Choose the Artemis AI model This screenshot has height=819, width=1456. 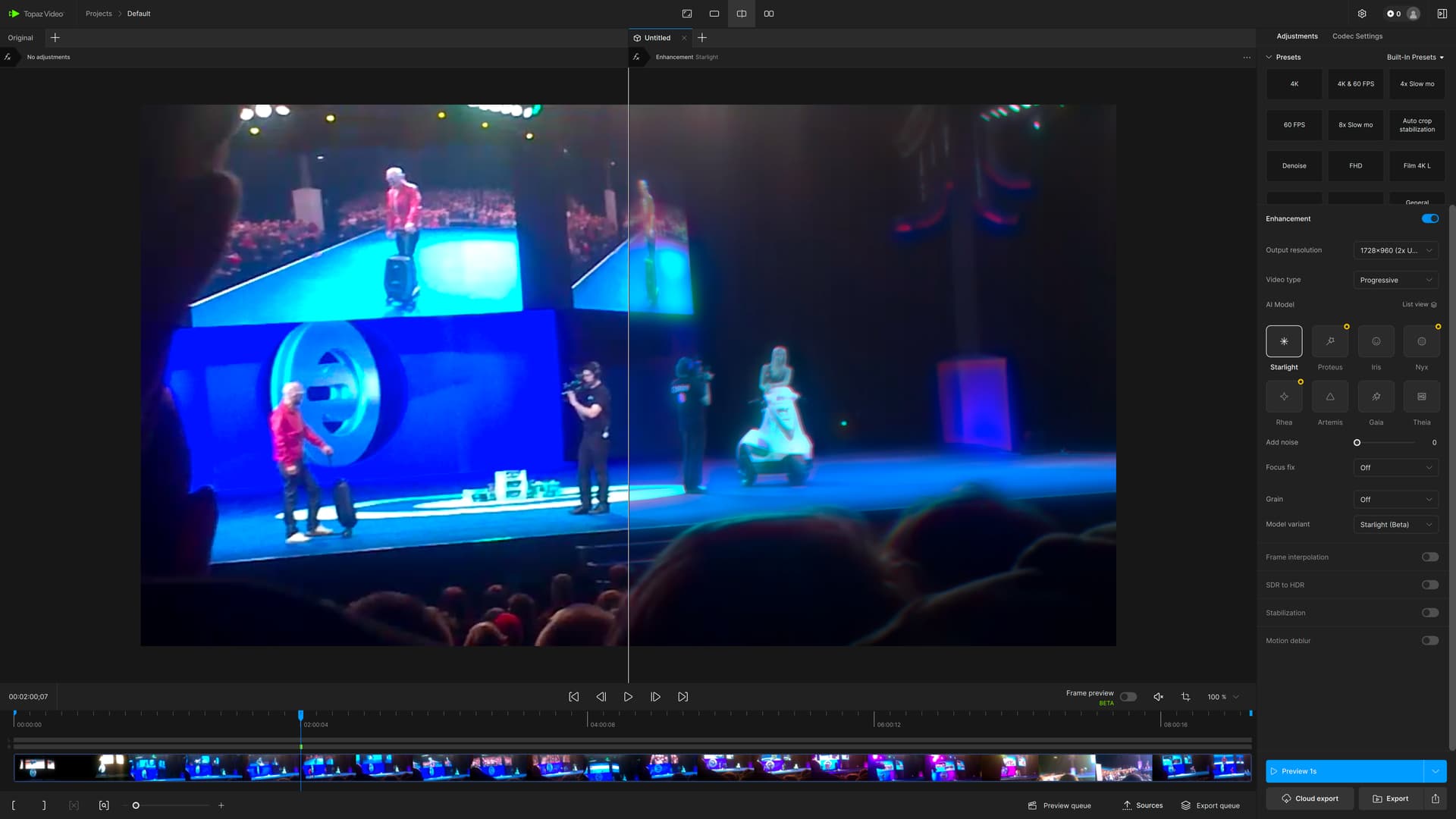click(1329, 397)
